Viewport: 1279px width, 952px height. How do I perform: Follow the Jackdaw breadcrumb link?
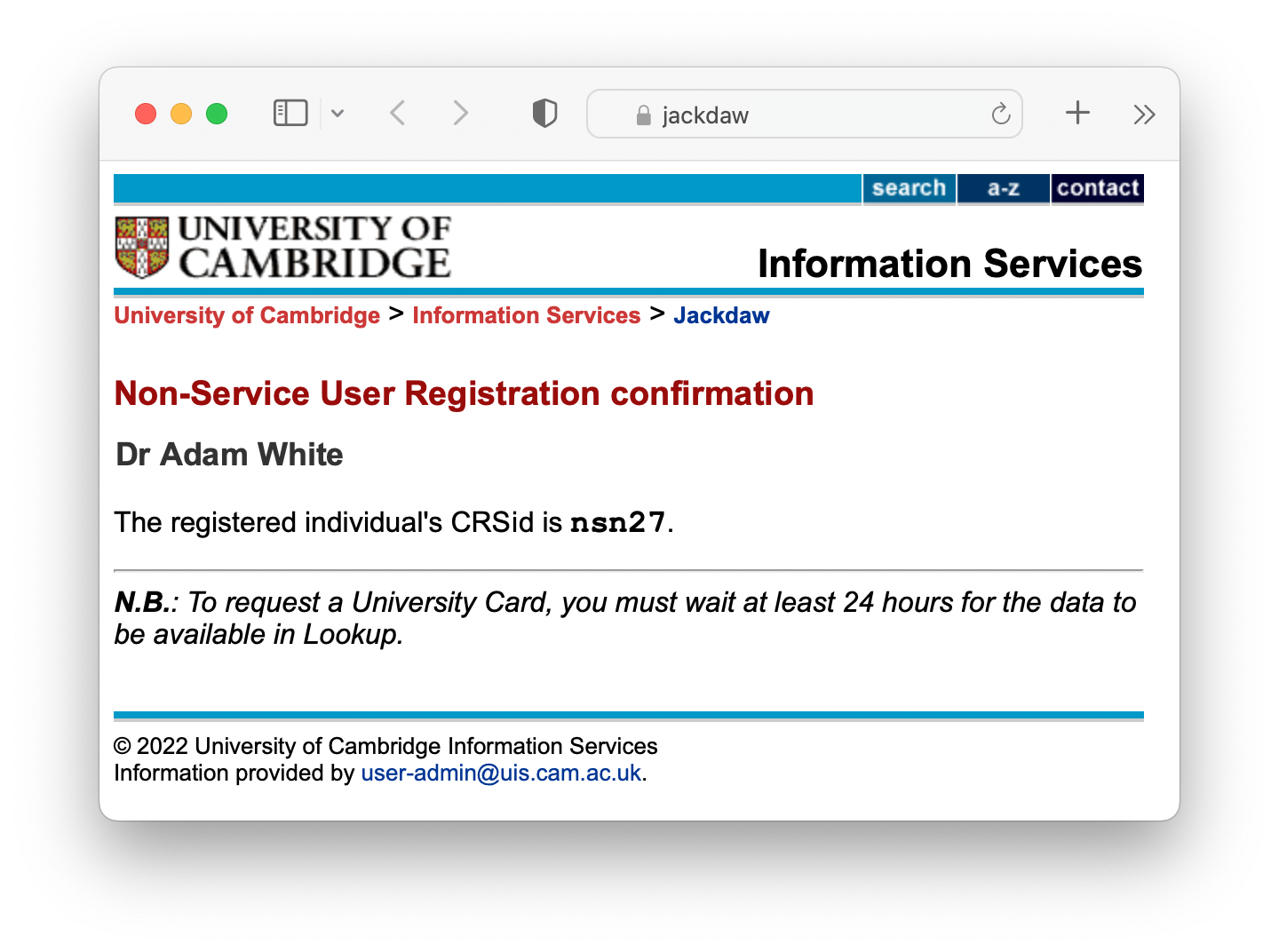(721, 315)
